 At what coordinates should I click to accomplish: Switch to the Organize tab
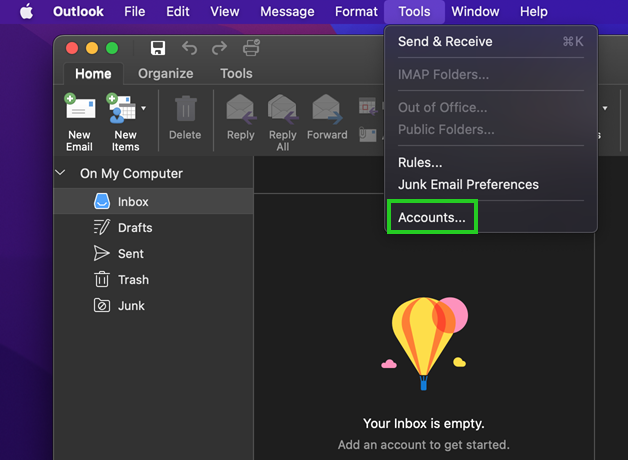(x=165, y=73)
